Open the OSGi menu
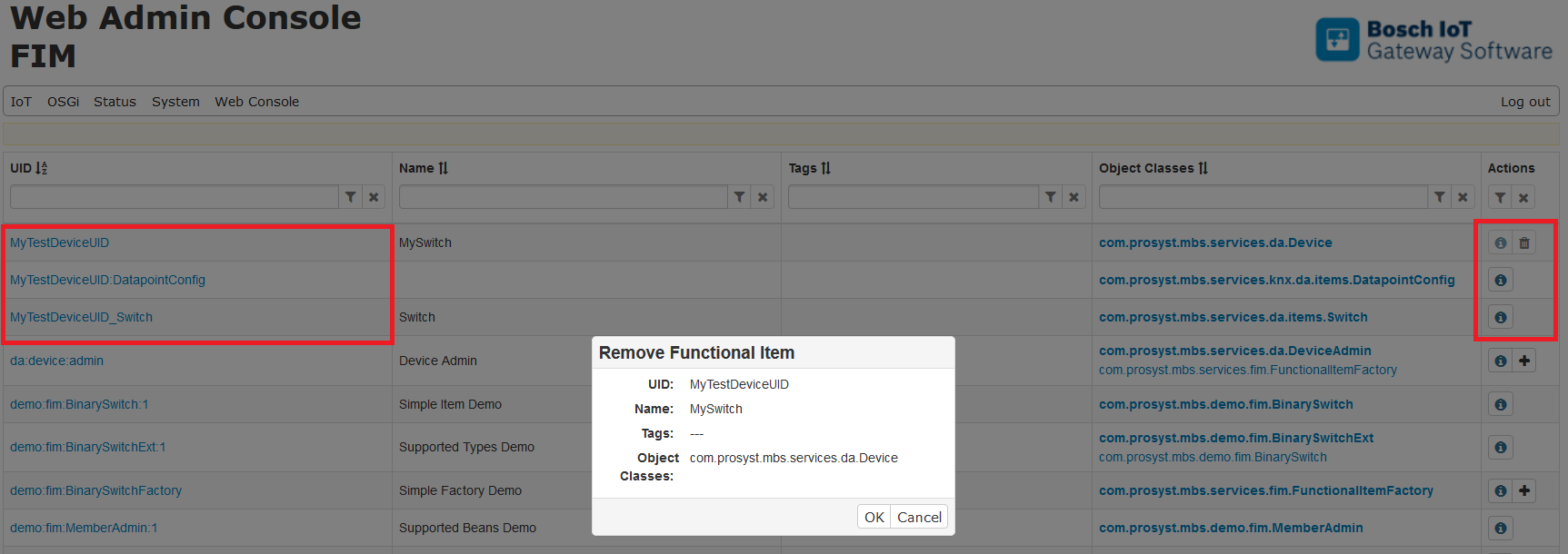This screenshot has height=554, width=1568. (64, 102)
